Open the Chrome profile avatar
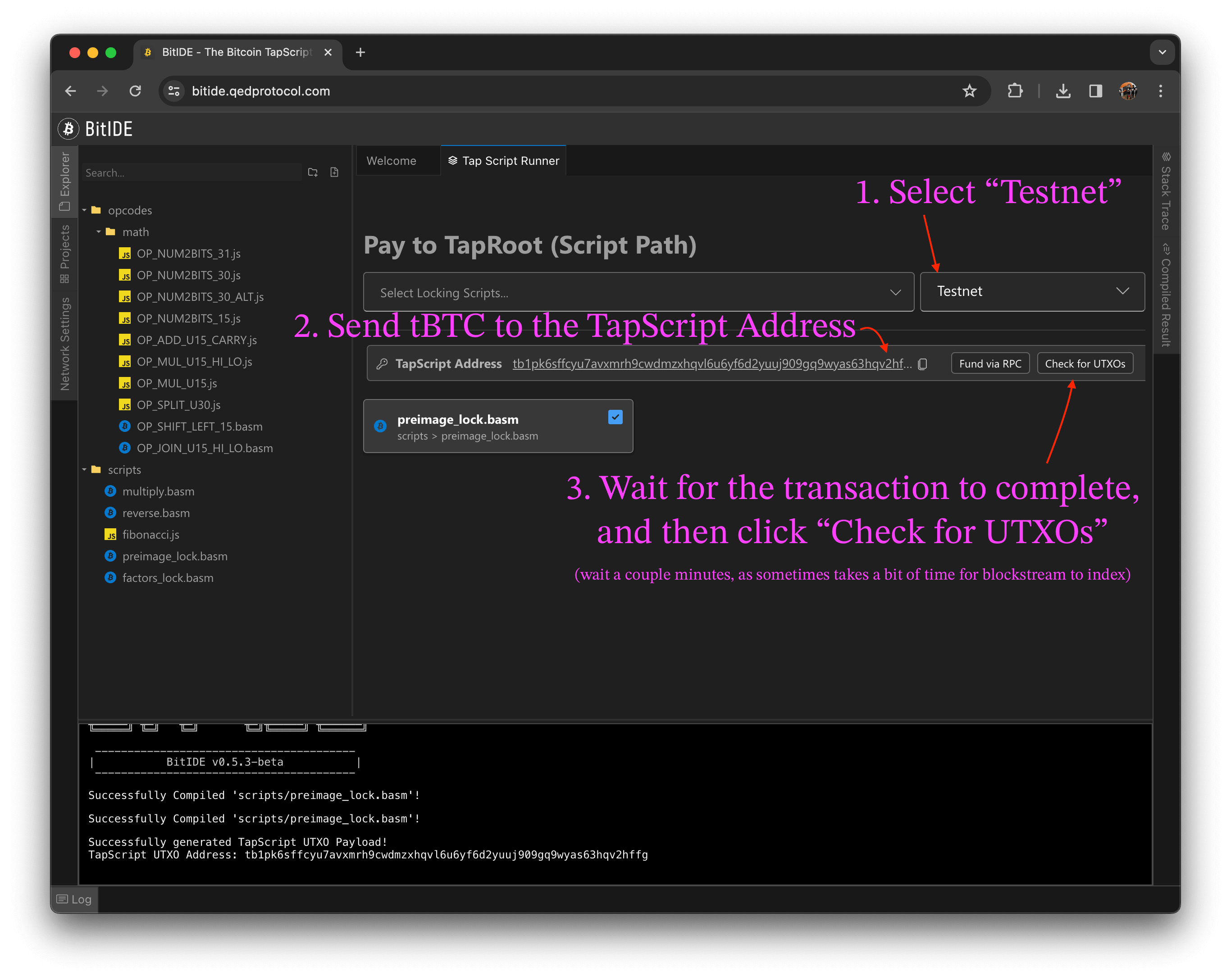Viewport: 1231px width, 980px height. coord(1128,91)
